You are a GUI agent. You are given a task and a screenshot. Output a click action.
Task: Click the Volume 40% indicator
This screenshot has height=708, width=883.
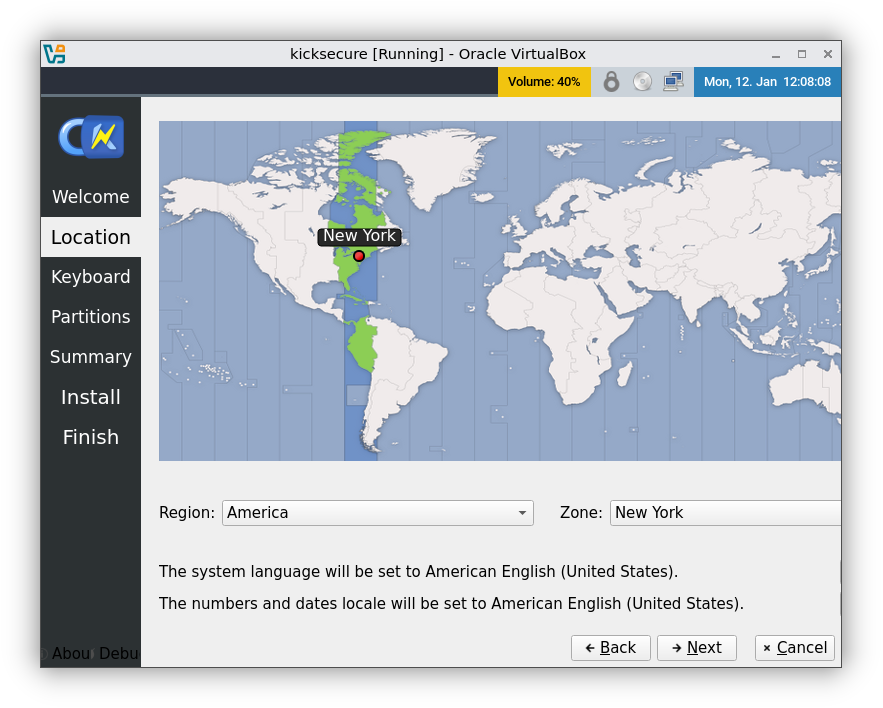(544, 81)
